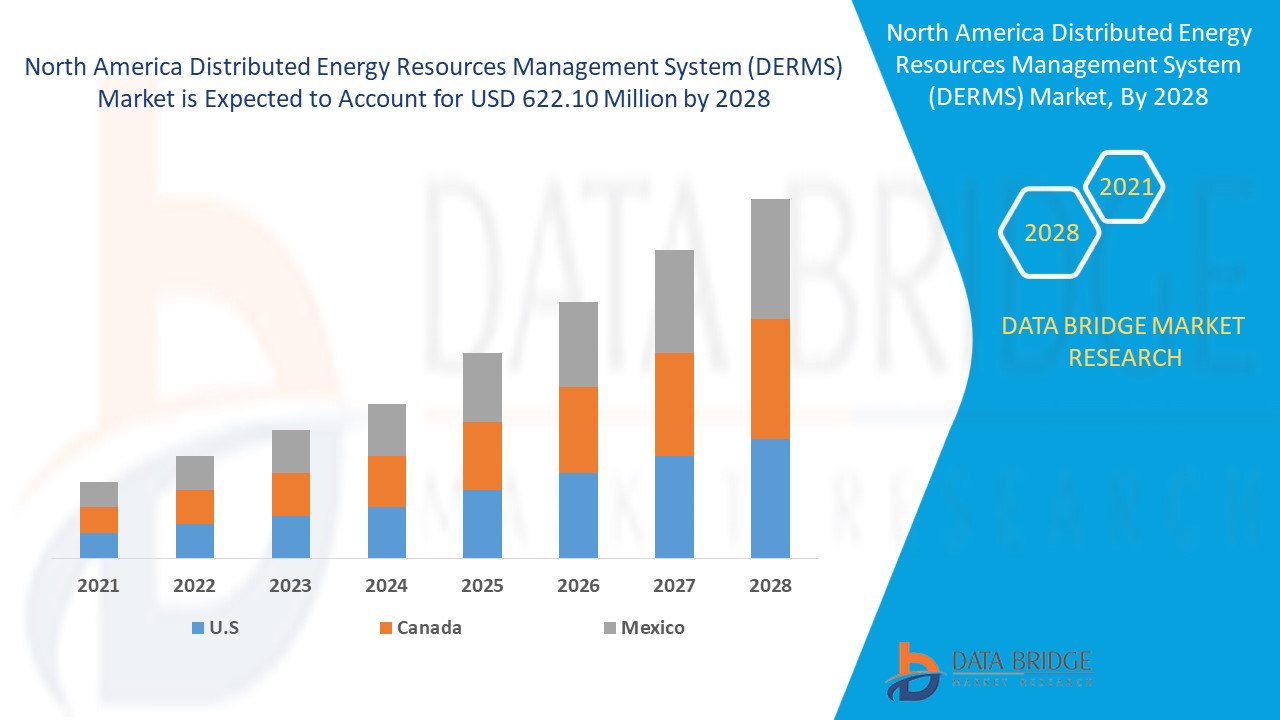Select the gray Mexico legend marker
Image resolution: width=1280 pixels, height=720 pixels.
point(610,628)
